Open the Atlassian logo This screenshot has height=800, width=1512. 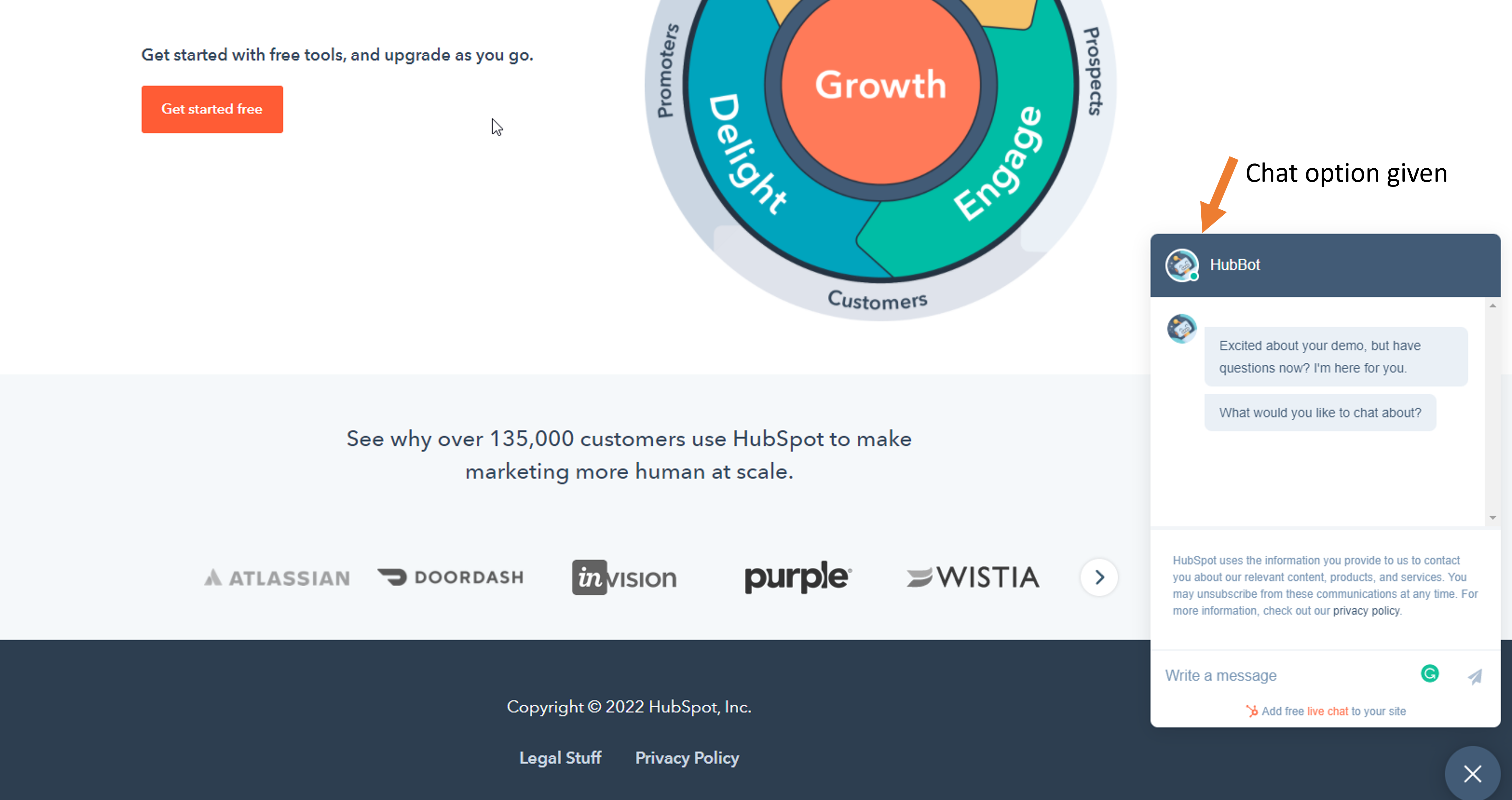pos(277,578)
